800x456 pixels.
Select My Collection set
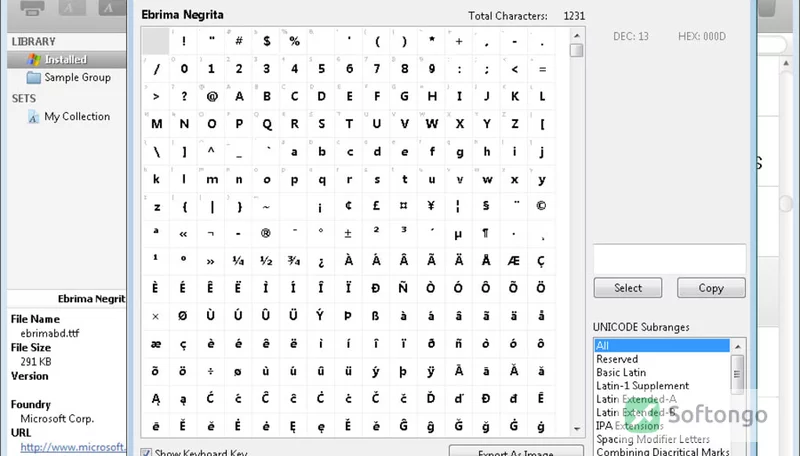[77, 116]
